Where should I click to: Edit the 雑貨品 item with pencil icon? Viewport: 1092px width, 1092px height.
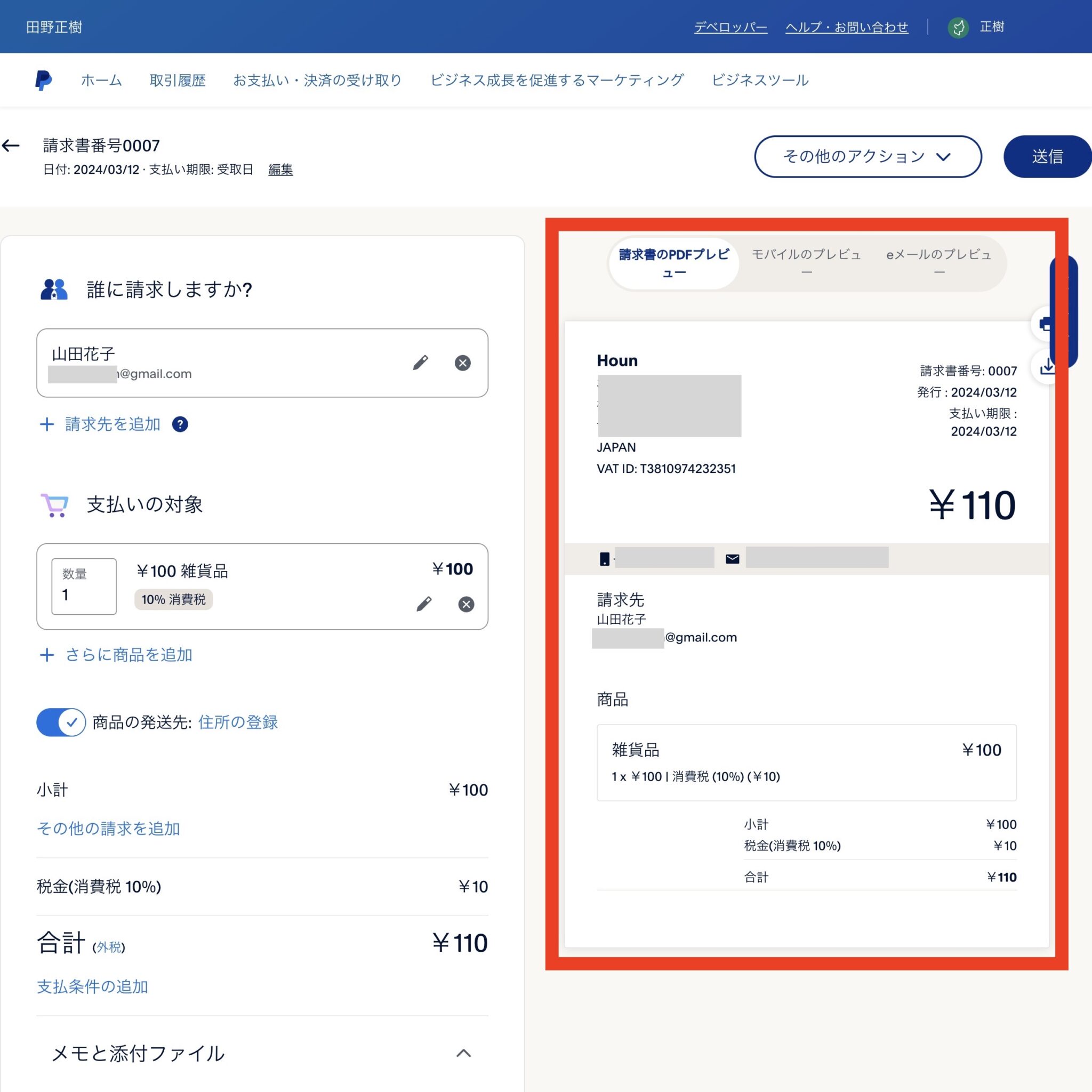point(425,604)
